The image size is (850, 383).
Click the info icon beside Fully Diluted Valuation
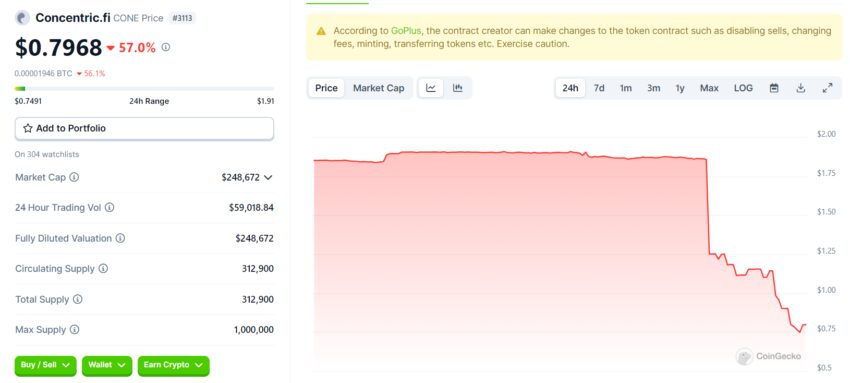[x=120, y=238]
